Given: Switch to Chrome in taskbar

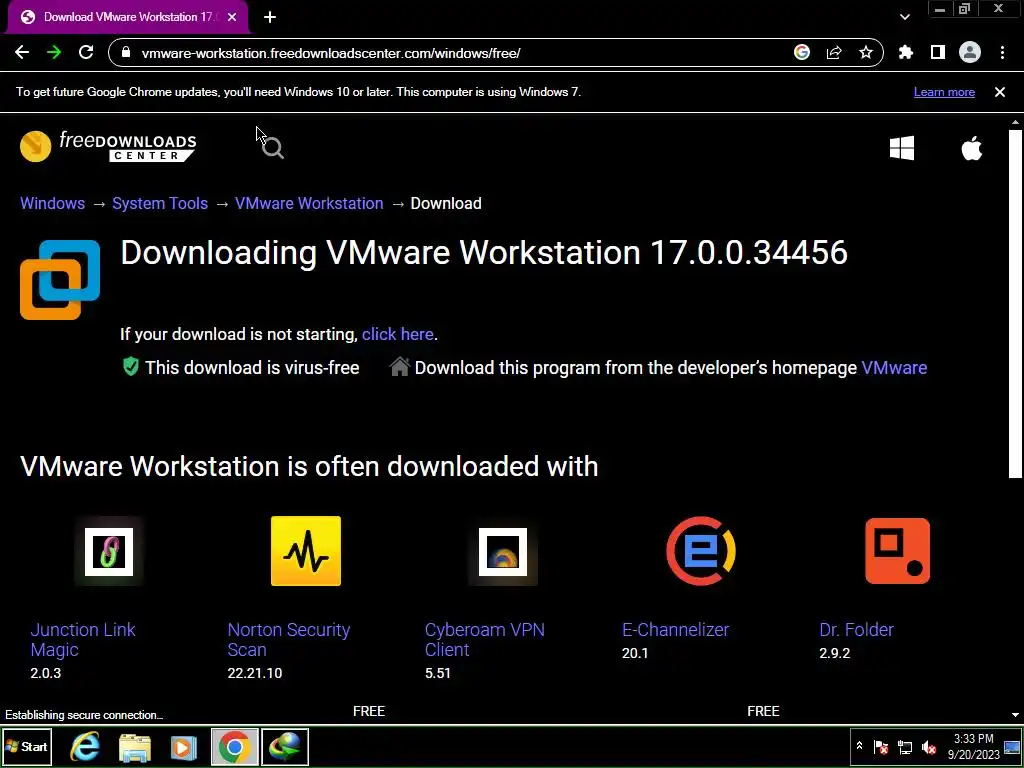Looking at the screenshot, I should [x=234, y=746].
